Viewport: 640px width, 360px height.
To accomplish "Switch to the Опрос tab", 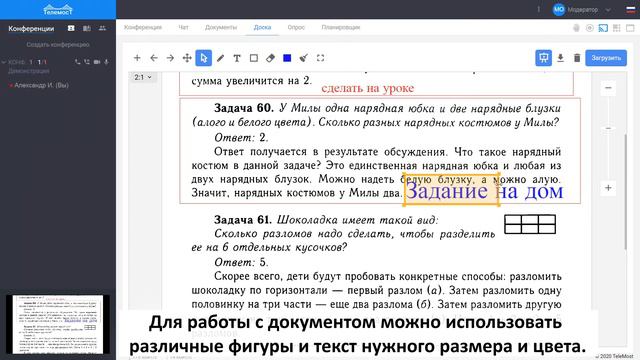I will pos(296,27).
